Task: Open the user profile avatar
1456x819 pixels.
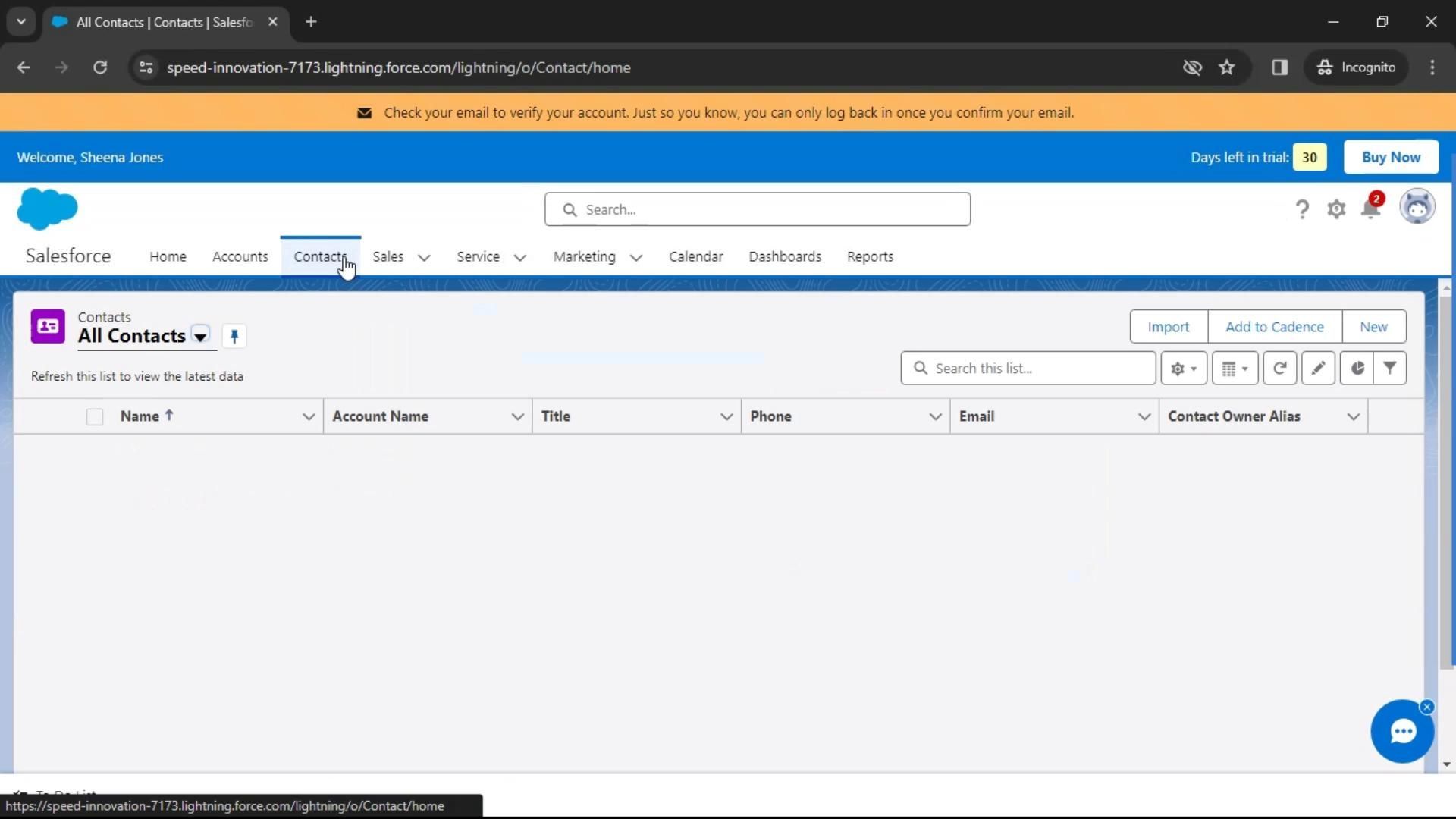Action: point(1417,207)
